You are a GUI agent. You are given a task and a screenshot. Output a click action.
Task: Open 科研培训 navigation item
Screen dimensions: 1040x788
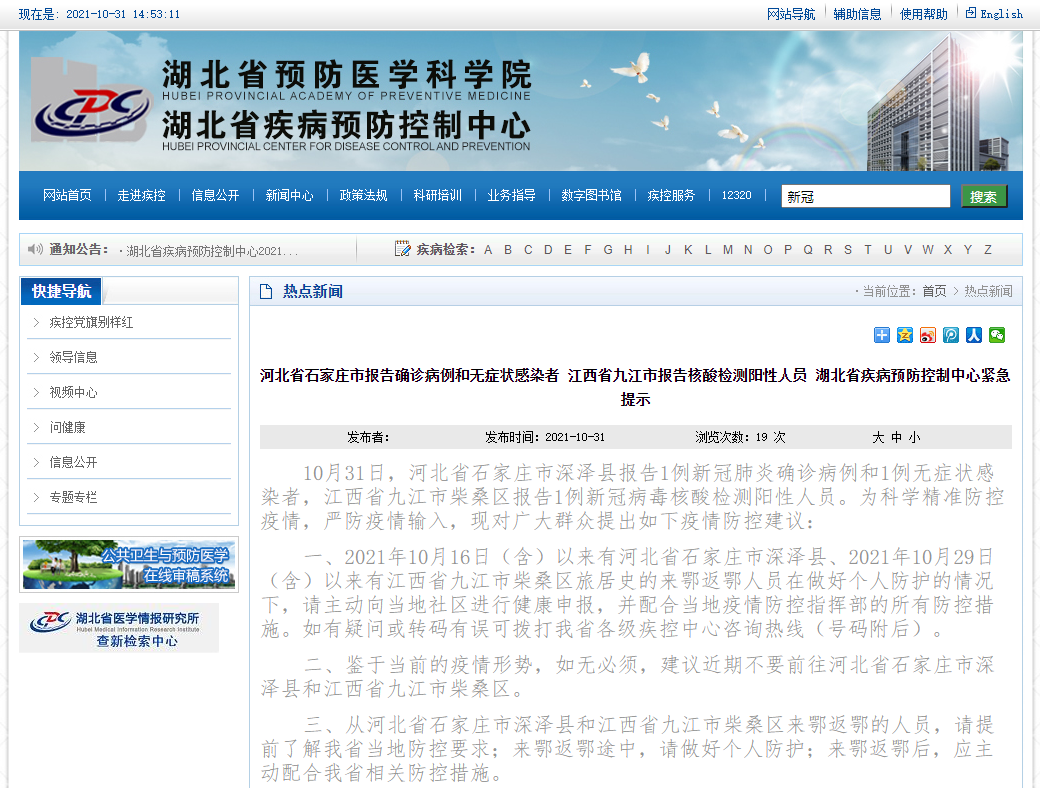[437, 195]
